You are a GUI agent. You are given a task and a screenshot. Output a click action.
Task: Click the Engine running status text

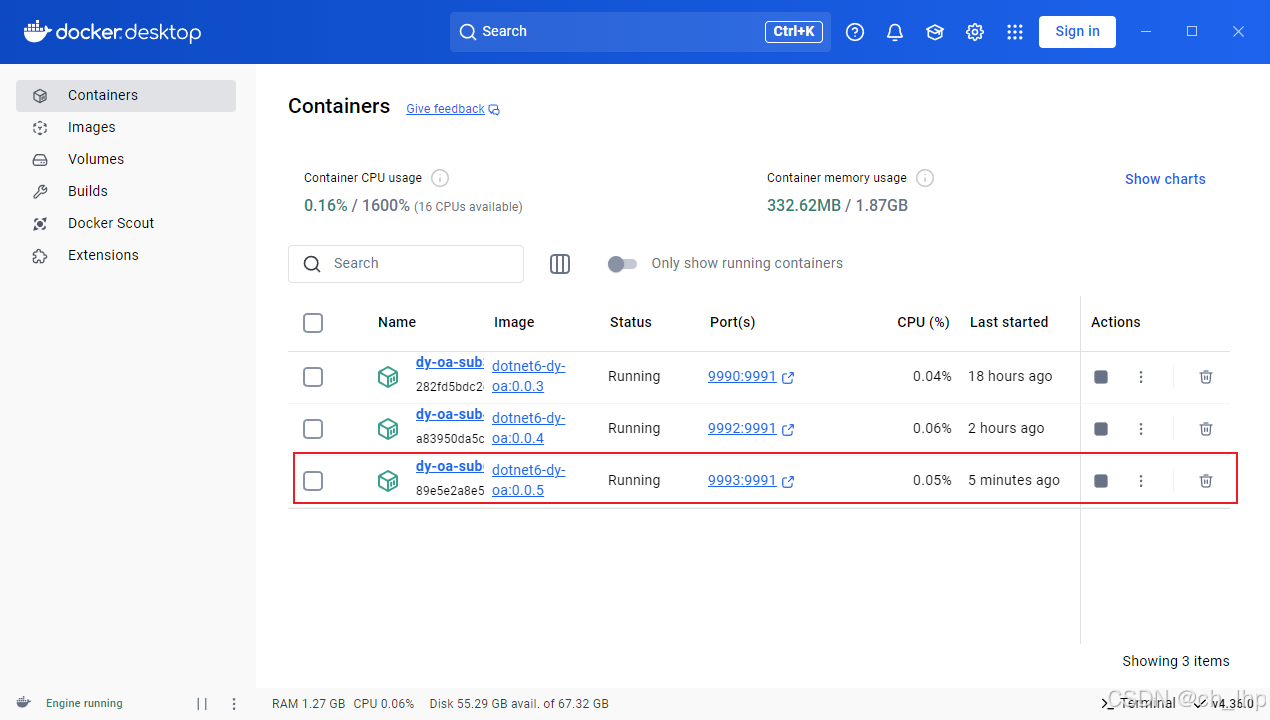[84, 704]
